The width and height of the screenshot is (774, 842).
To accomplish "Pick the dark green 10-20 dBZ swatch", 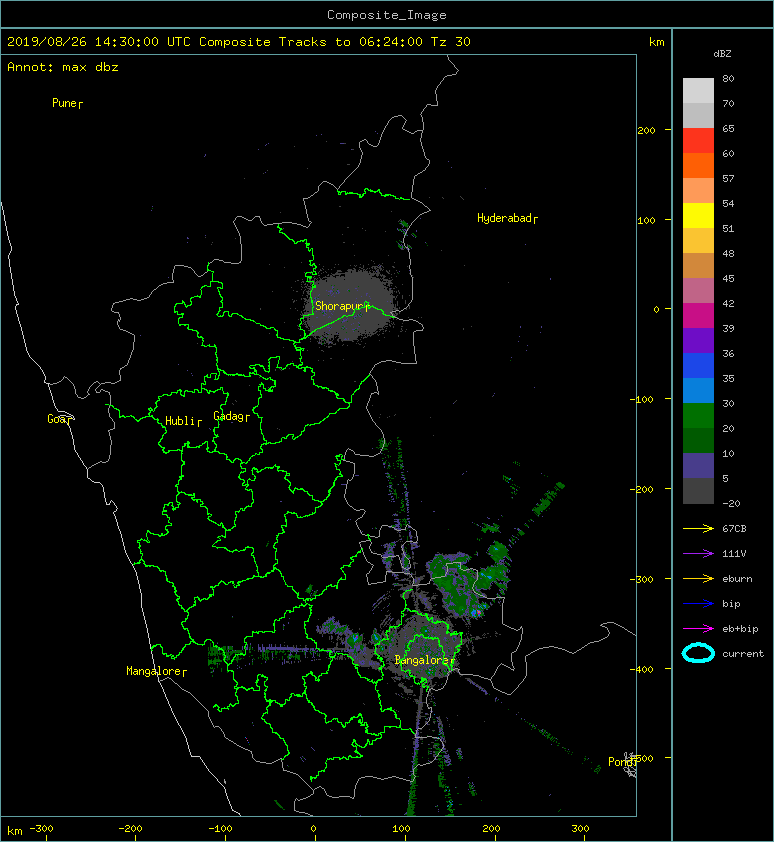I will click(698, 441).
